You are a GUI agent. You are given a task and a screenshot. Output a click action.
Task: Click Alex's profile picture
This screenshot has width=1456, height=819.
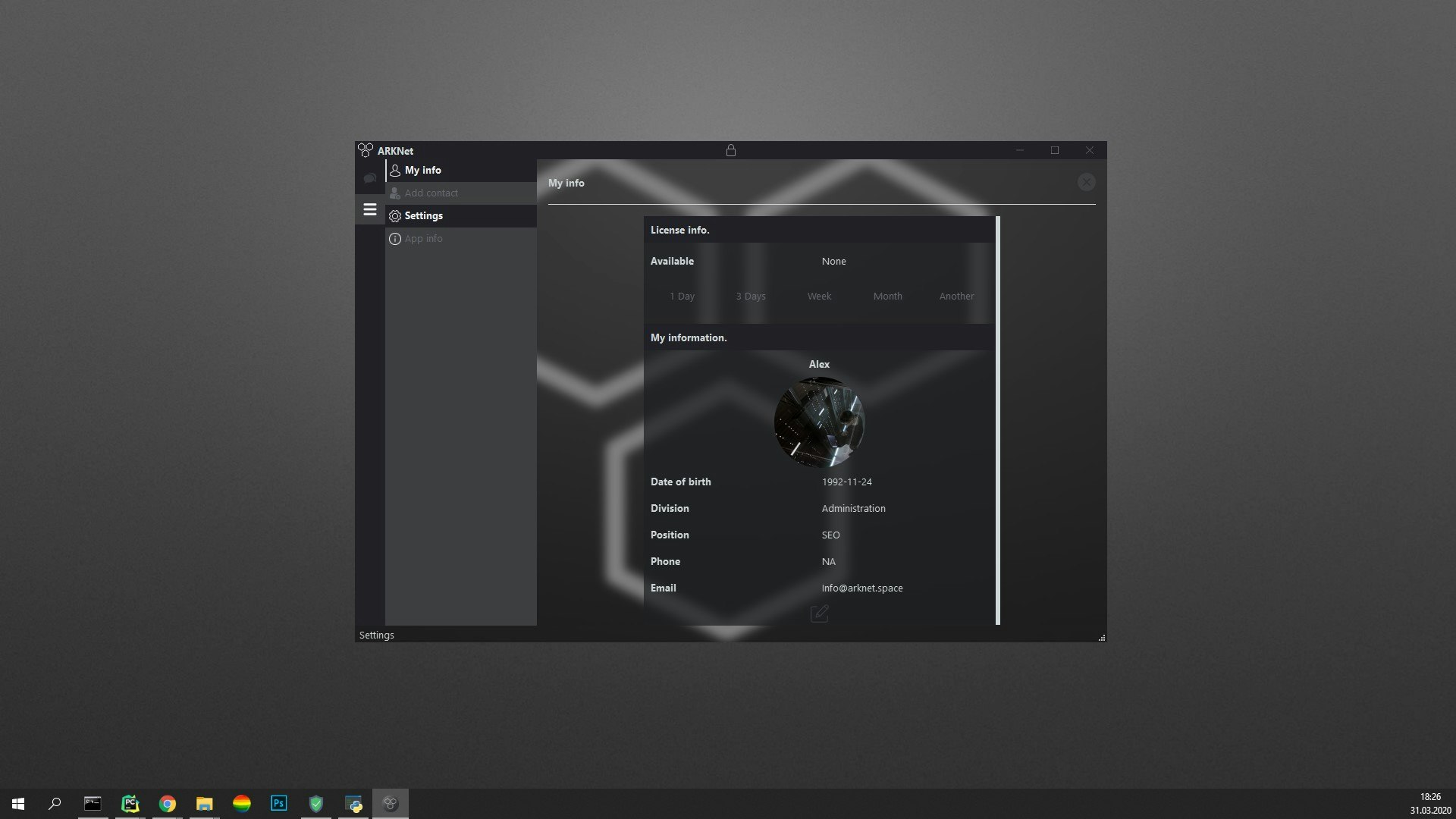click(x=818, y=422)
